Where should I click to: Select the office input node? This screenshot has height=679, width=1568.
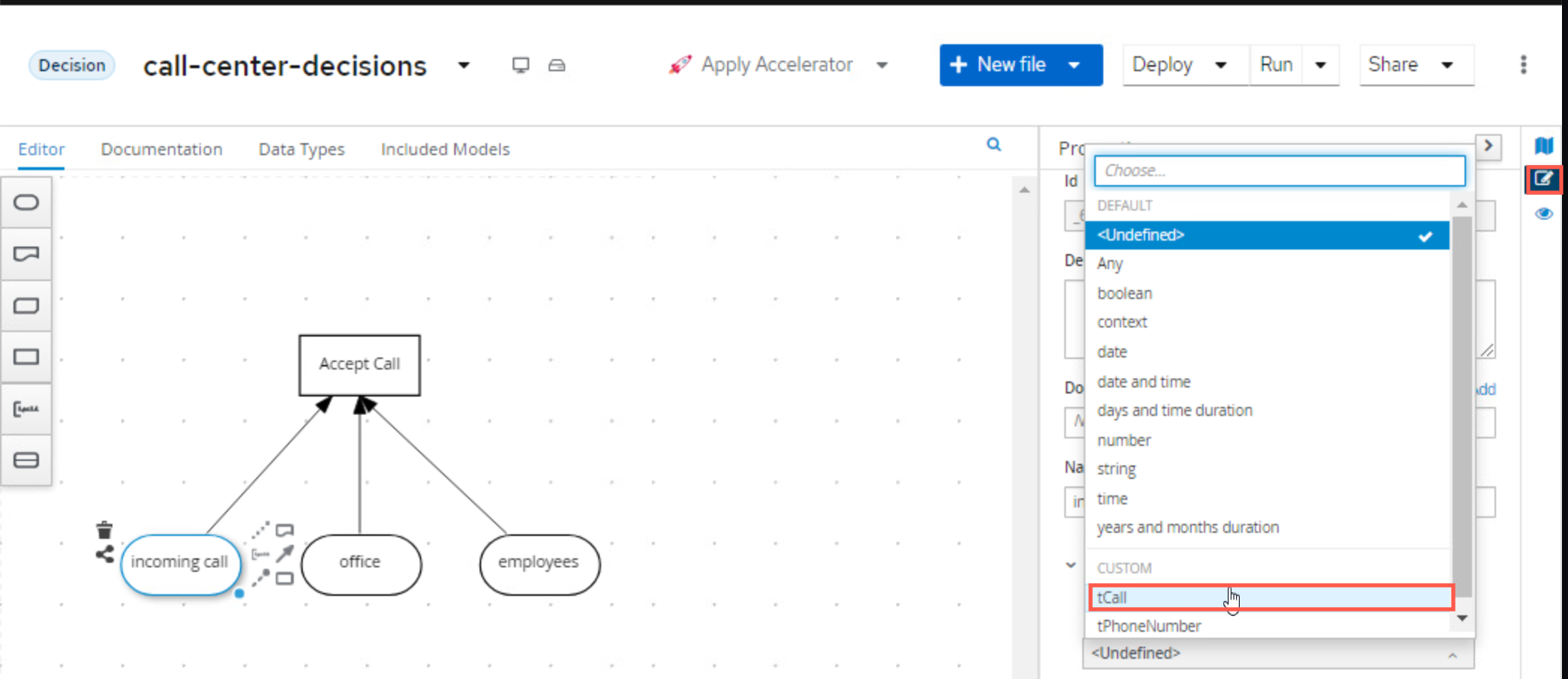point(361,564)
